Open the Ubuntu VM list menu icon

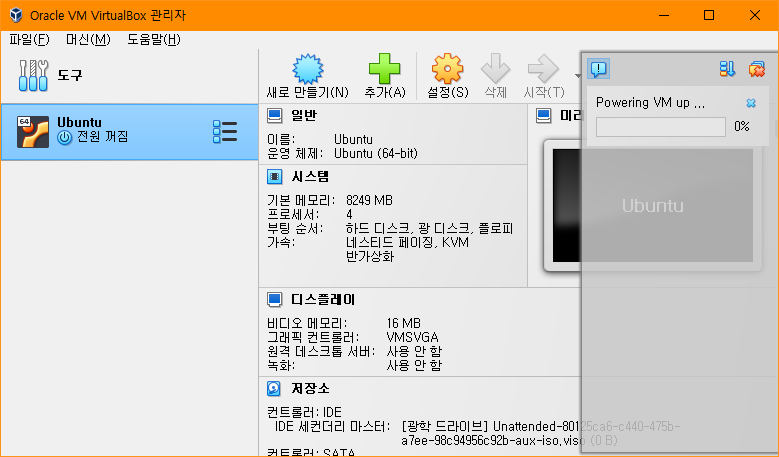coord(225,132)
